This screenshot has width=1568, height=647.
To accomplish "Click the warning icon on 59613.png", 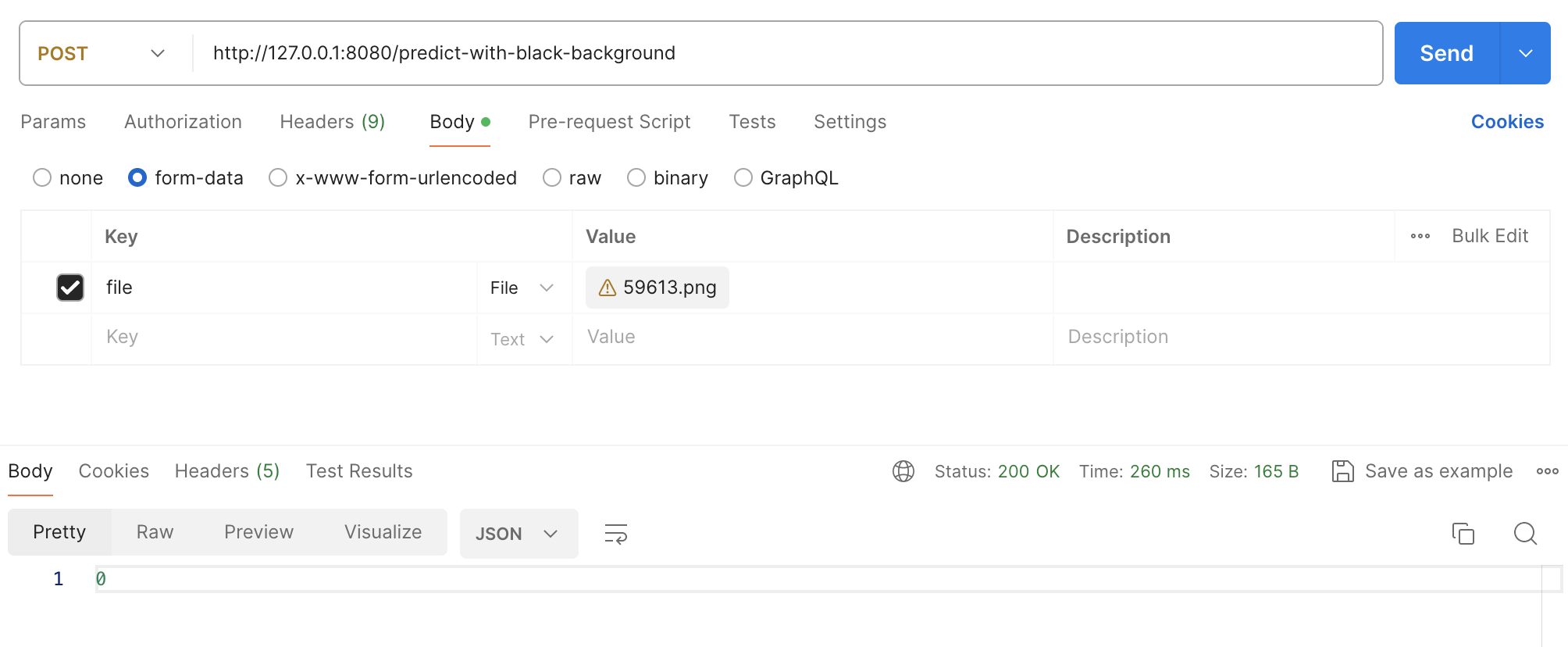I will tap(608, 288).
